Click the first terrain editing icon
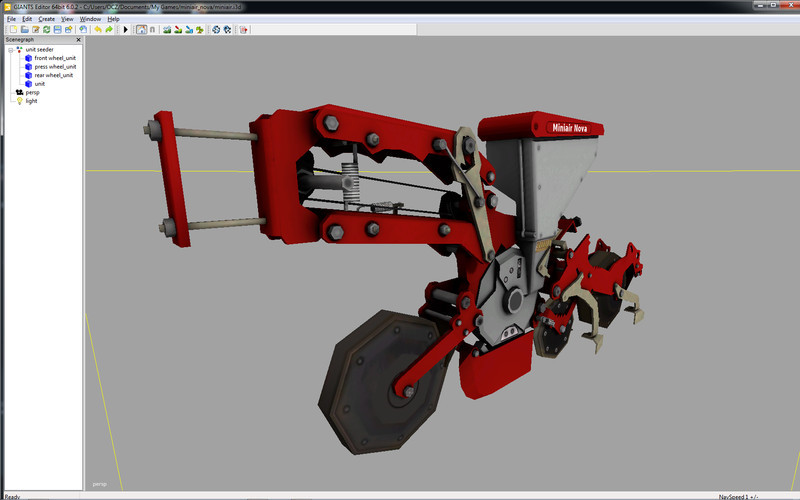Image resolution: width=800 pixels, height=500 pixels. pyautogui.click(x=167, y=29)
